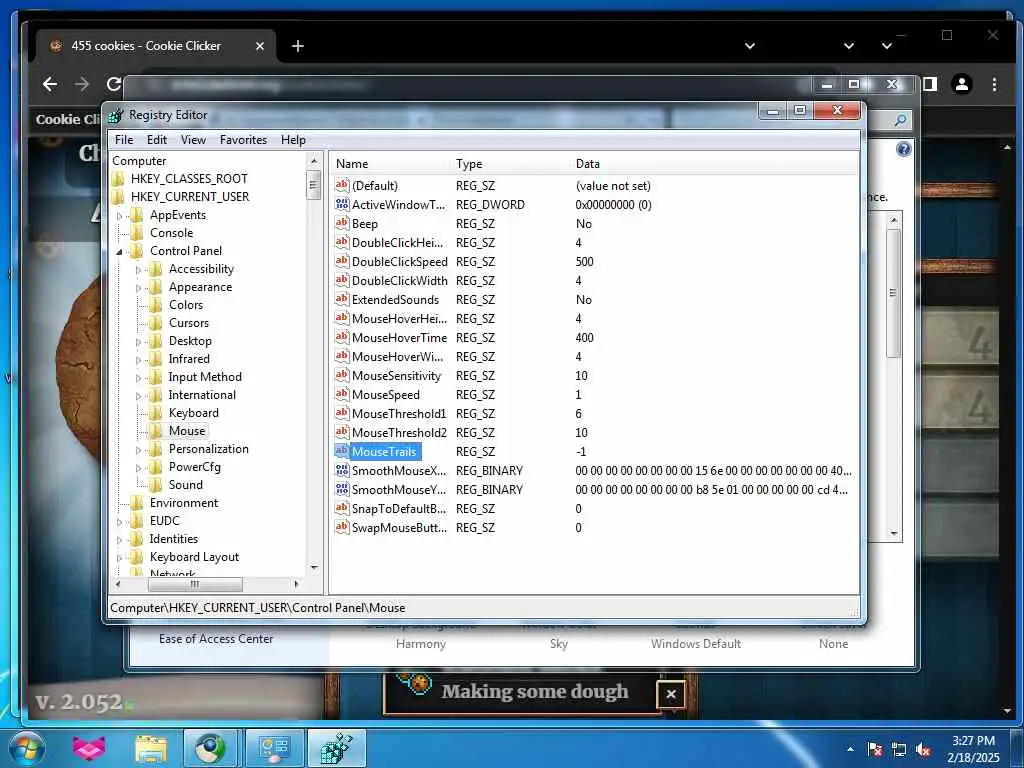1024x768 pixels.
Task: Click the MouseSpeed value icon
Action: [342, 394]
